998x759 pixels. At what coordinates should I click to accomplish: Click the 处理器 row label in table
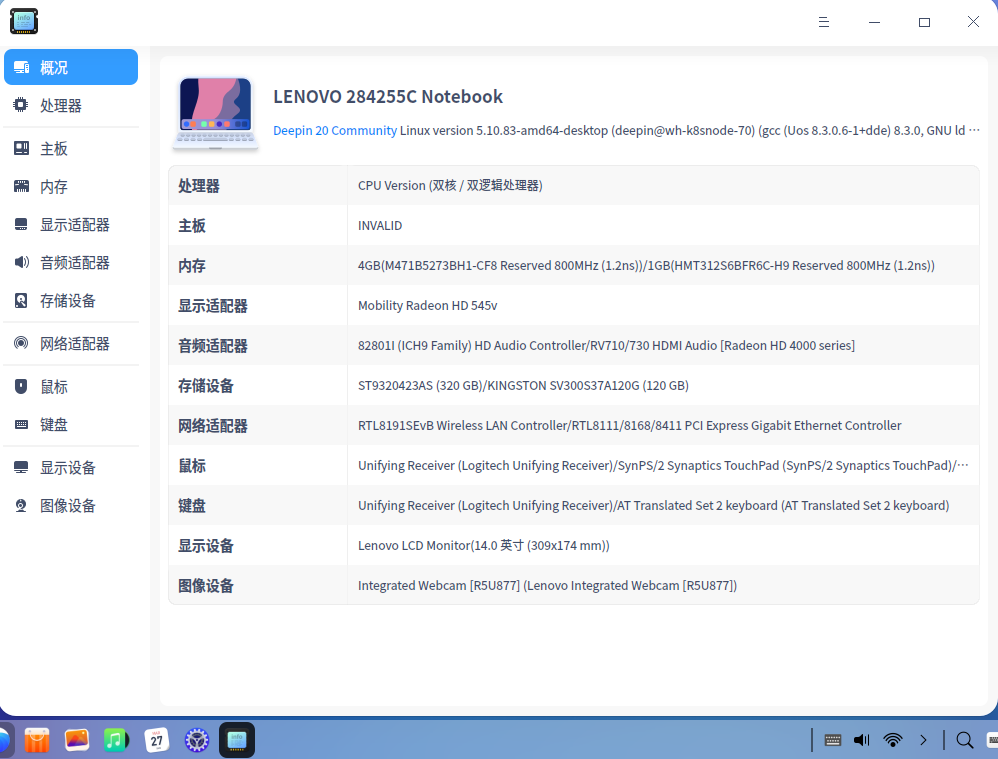(x=199, y=186)
